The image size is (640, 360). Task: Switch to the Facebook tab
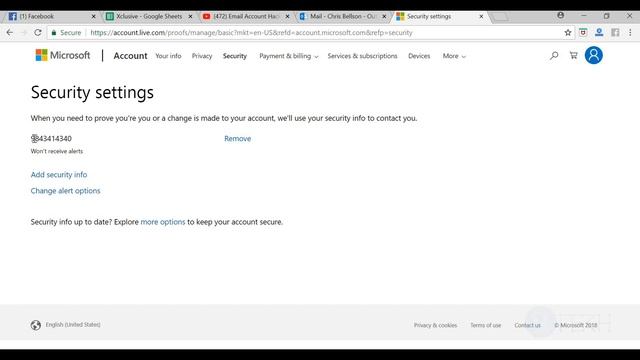[52, 16]
